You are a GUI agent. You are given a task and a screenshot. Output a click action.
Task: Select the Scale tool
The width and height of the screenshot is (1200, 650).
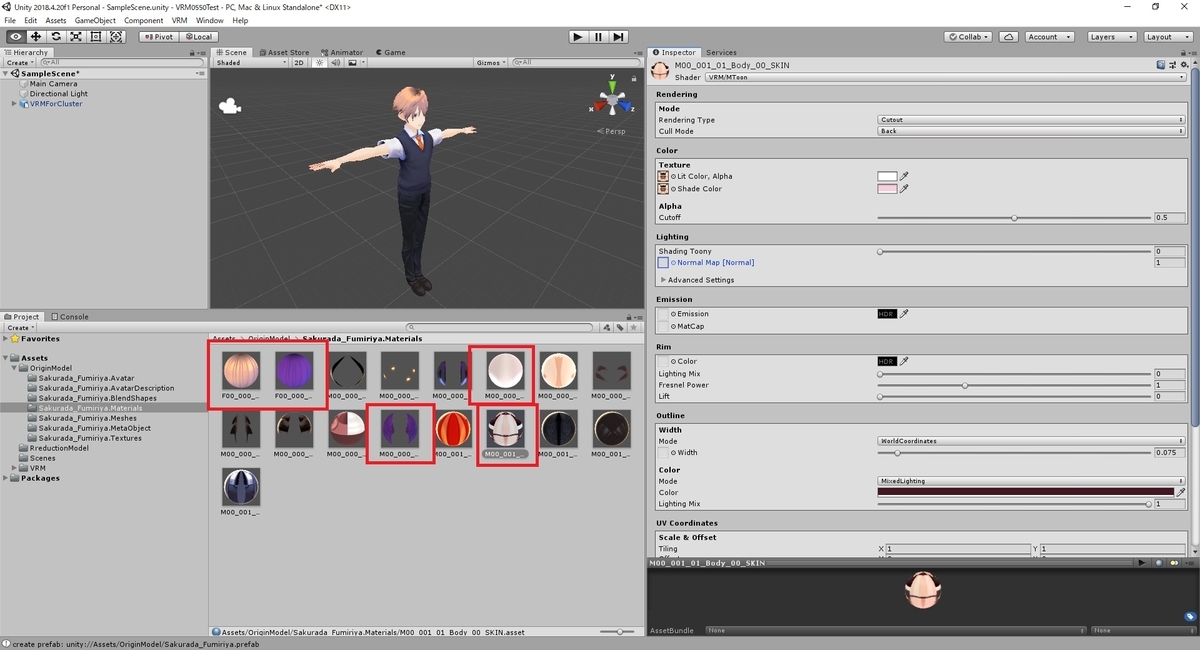[76, 37]
